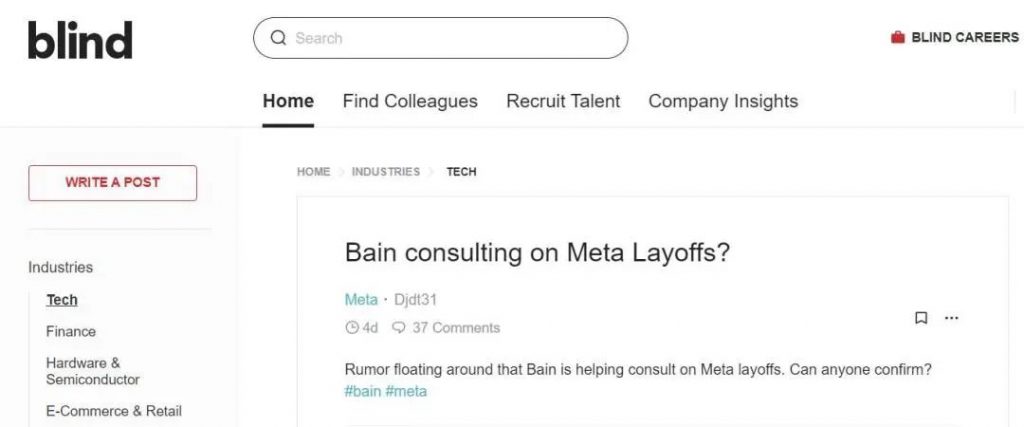This screenshot has width=1024, height=427.
Task: Open the Home tab
Action: click(x=288, y=101)
